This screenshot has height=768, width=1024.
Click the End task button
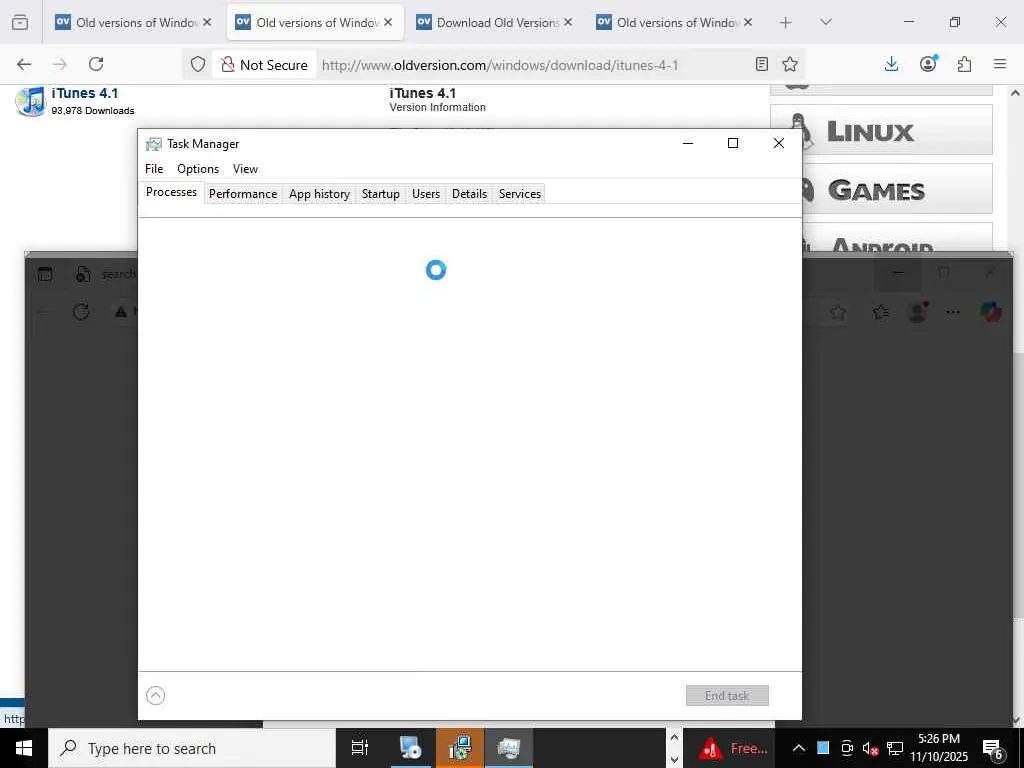click(x=727, y=696)
